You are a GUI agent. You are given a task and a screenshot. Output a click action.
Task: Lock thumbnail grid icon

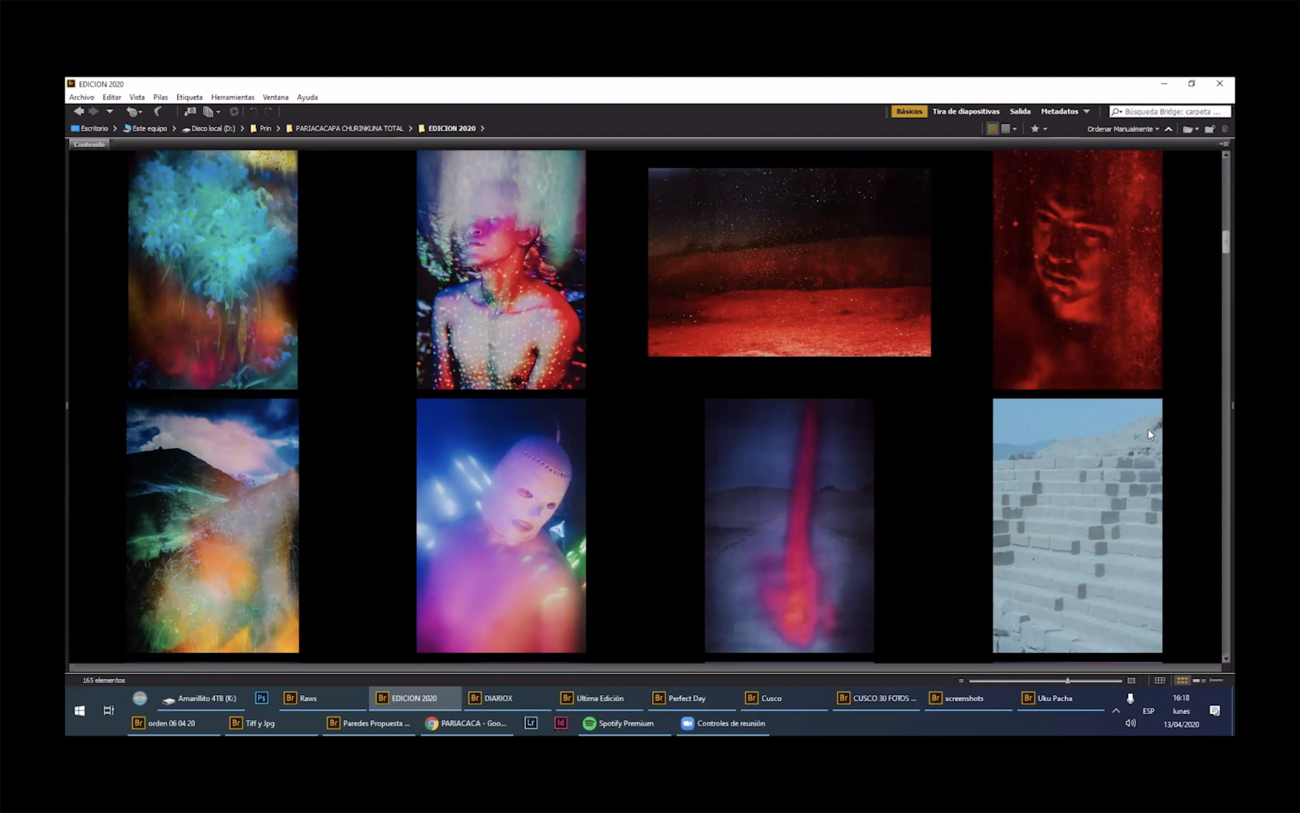1160,681
